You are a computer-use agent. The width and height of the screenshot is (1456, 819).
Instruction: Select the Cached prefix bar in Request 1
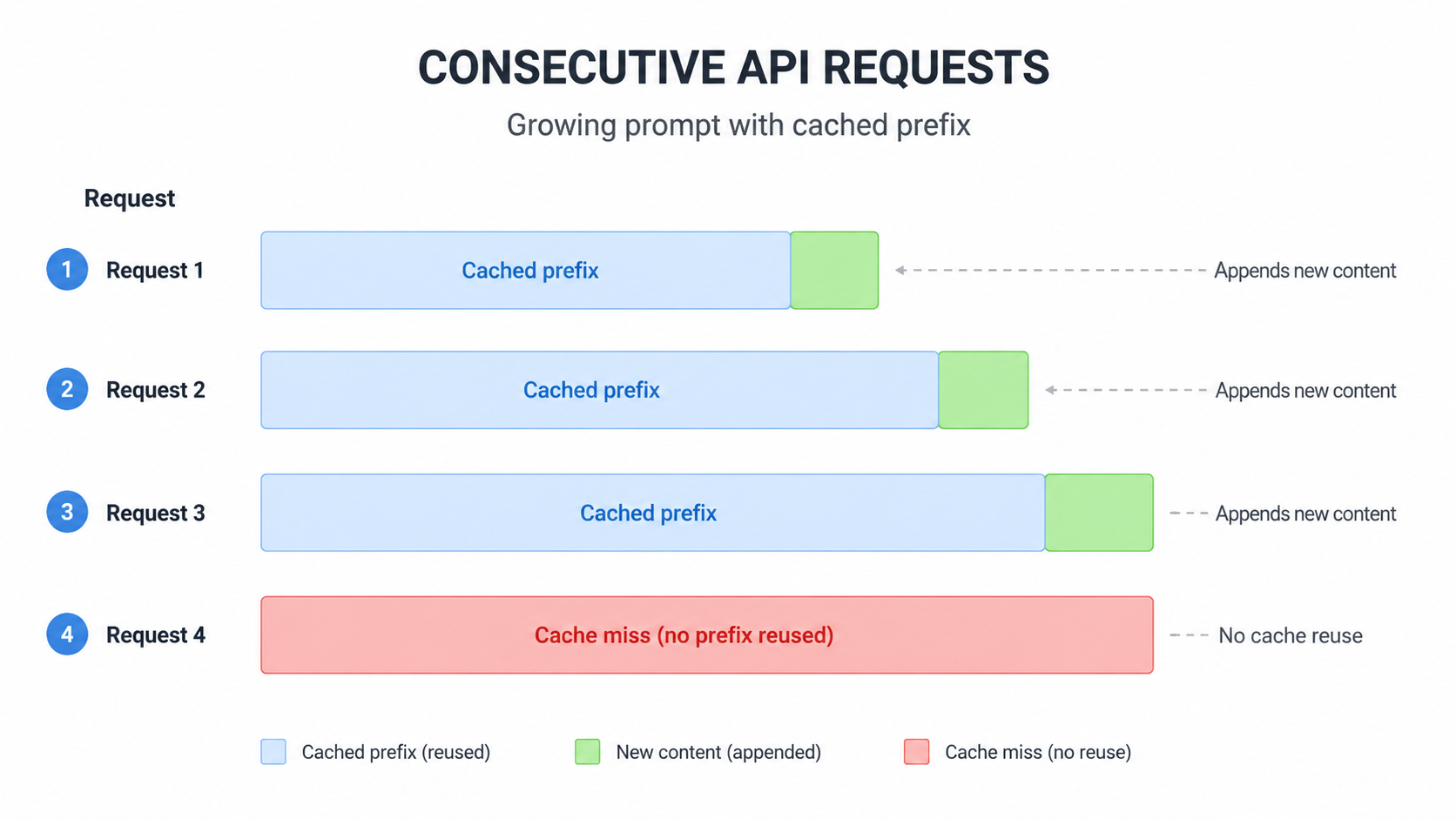(x=526, y=270)
